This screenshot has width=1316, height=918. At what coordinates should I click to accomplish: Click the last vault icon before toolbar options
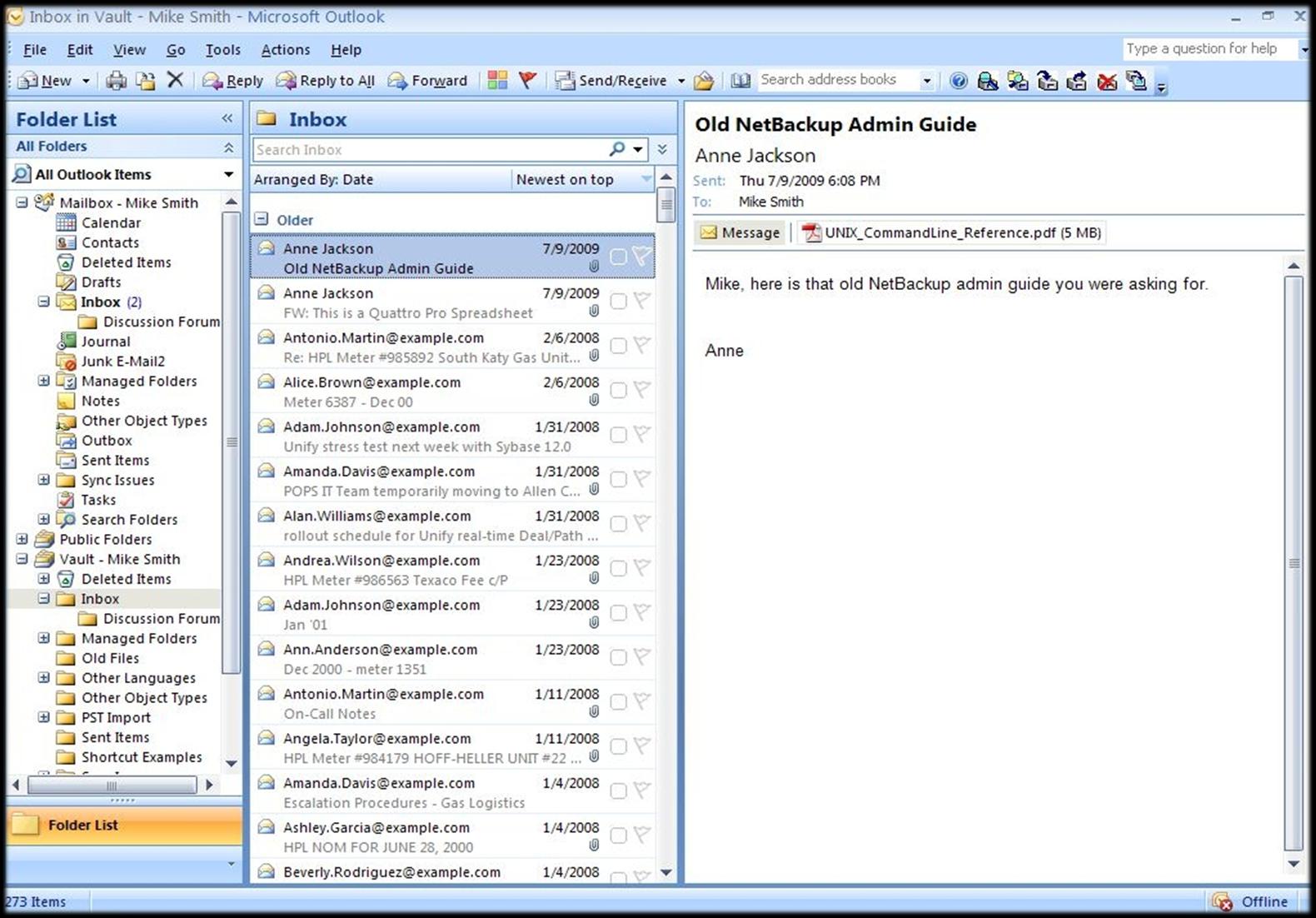pyautogui.click(x=1136, y=81)
